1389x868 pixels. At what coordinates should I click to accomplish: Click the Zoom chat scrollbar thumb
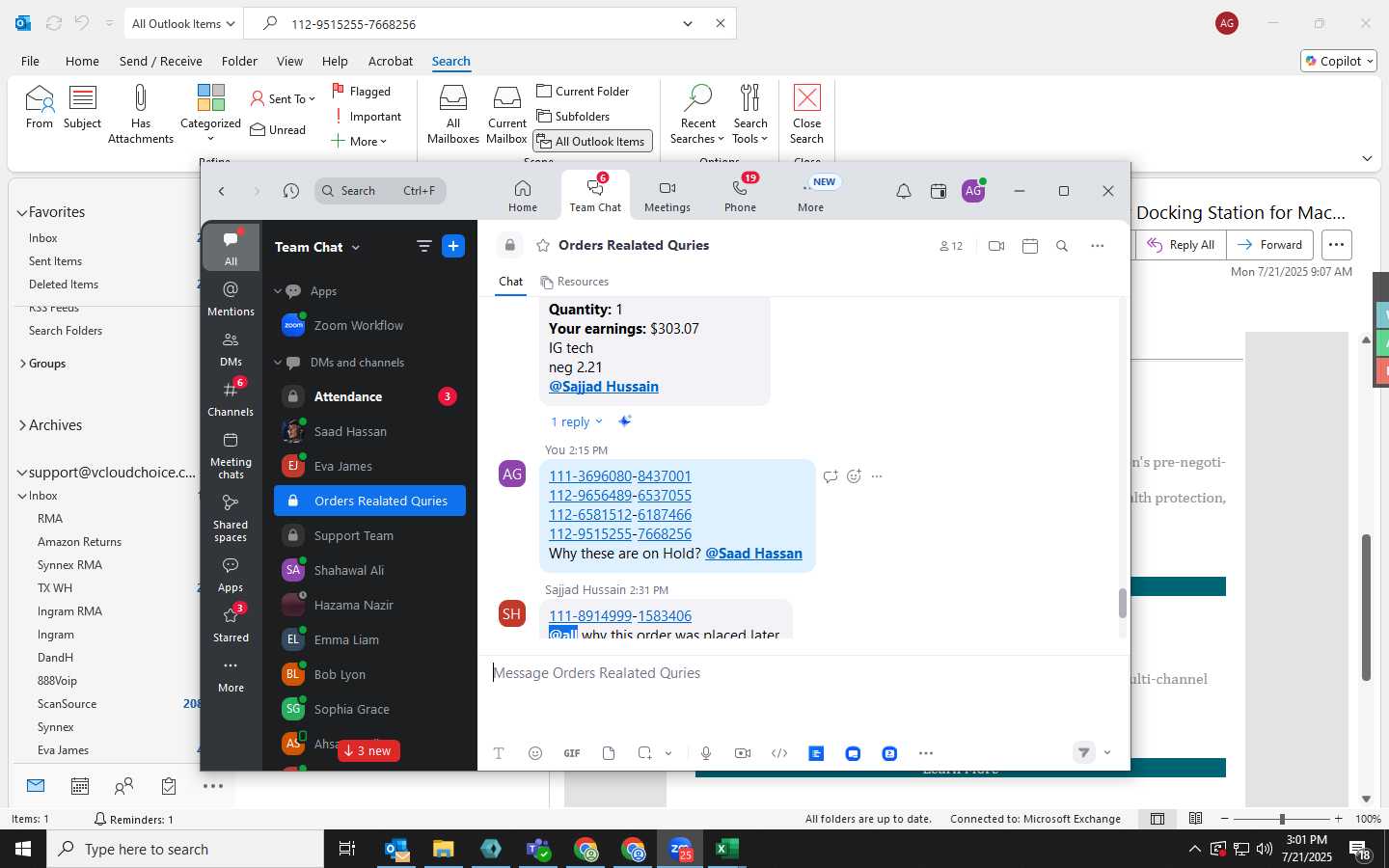(x=1122, y=604)
